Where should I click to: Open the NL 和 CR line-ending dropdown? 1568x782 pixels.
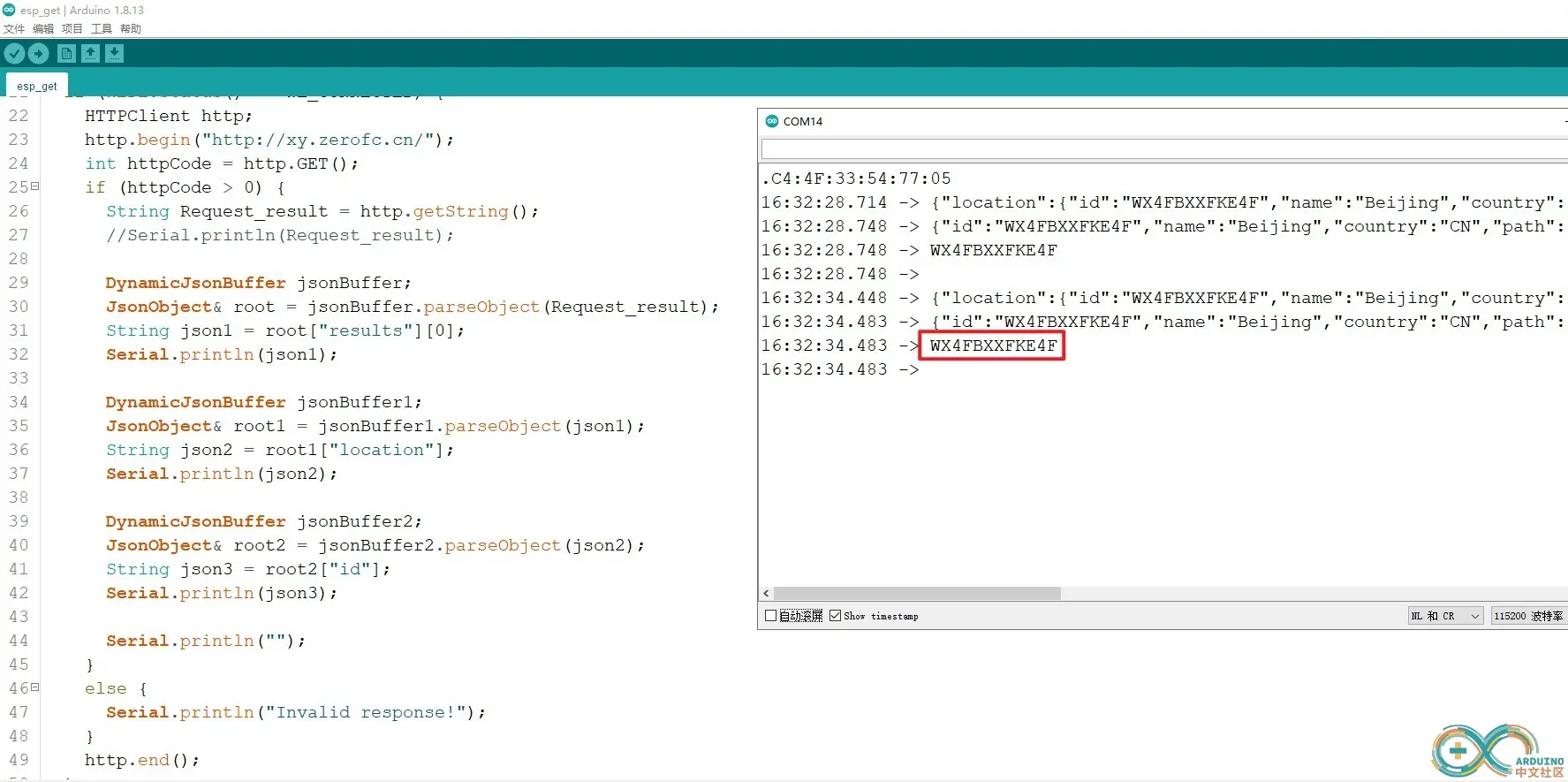1445,616
